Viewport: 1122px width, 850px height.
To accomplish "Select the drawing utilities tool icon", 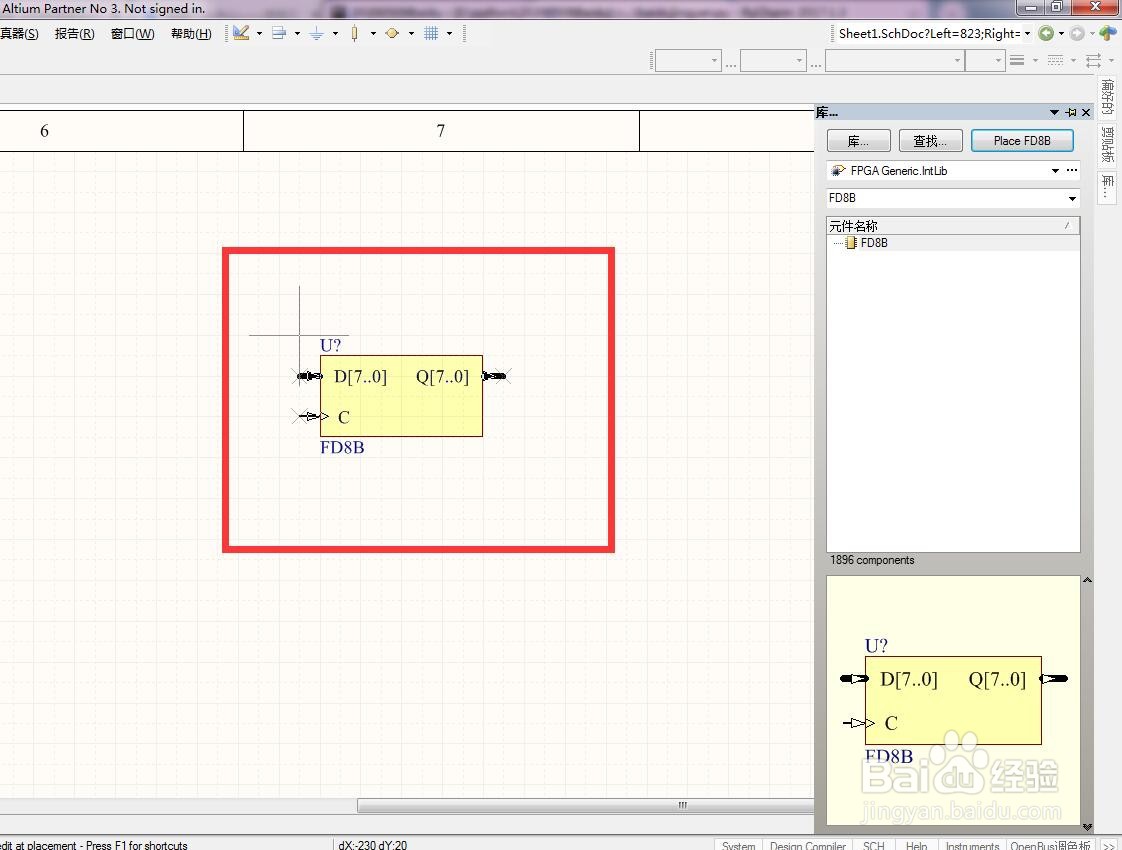I will click(241, 33).
